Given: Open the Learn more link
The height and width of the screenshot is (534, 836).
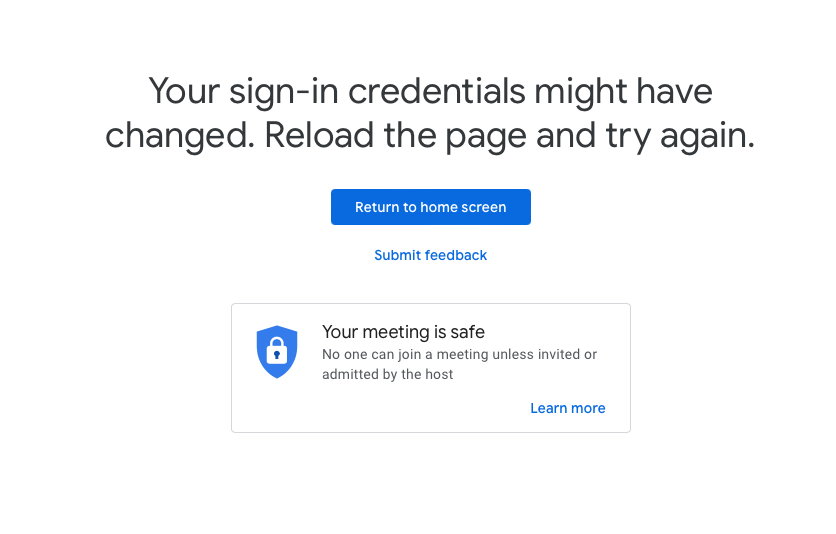Looking at the screenshot, I should (x=567, y=408).
